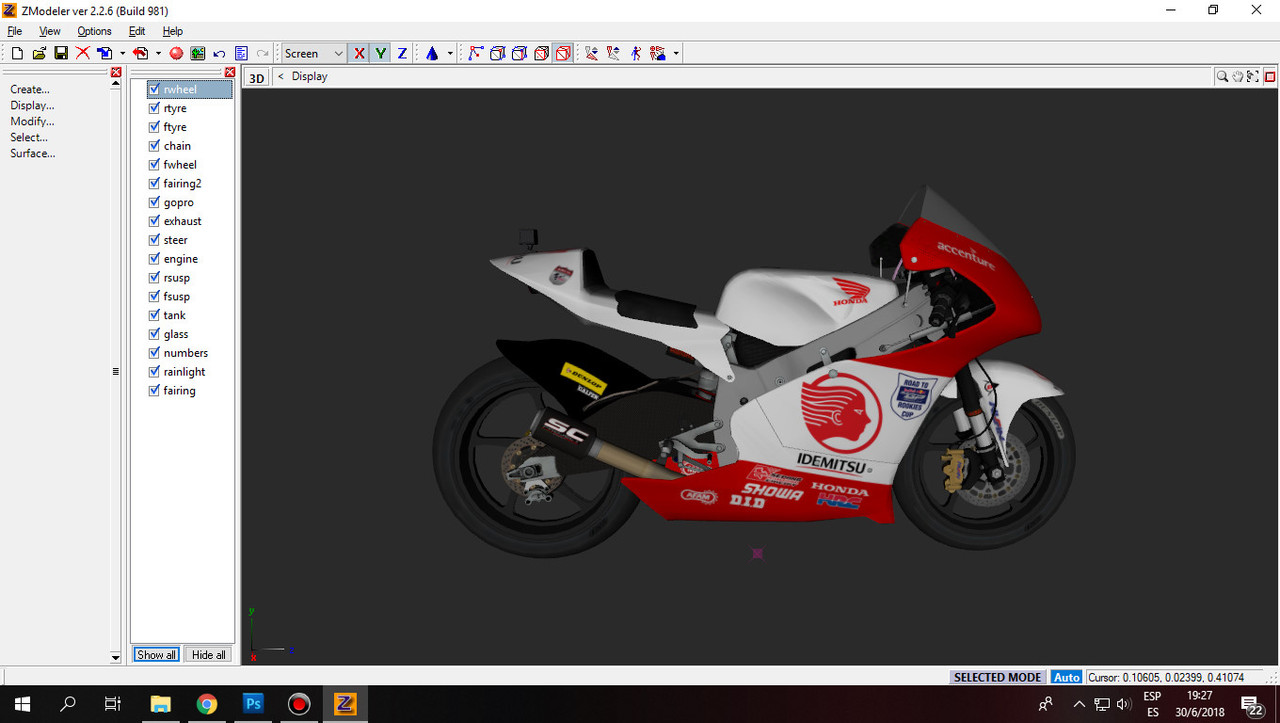
Task: Open the Materials editor red sphere icon
Action: click(176, 53)
